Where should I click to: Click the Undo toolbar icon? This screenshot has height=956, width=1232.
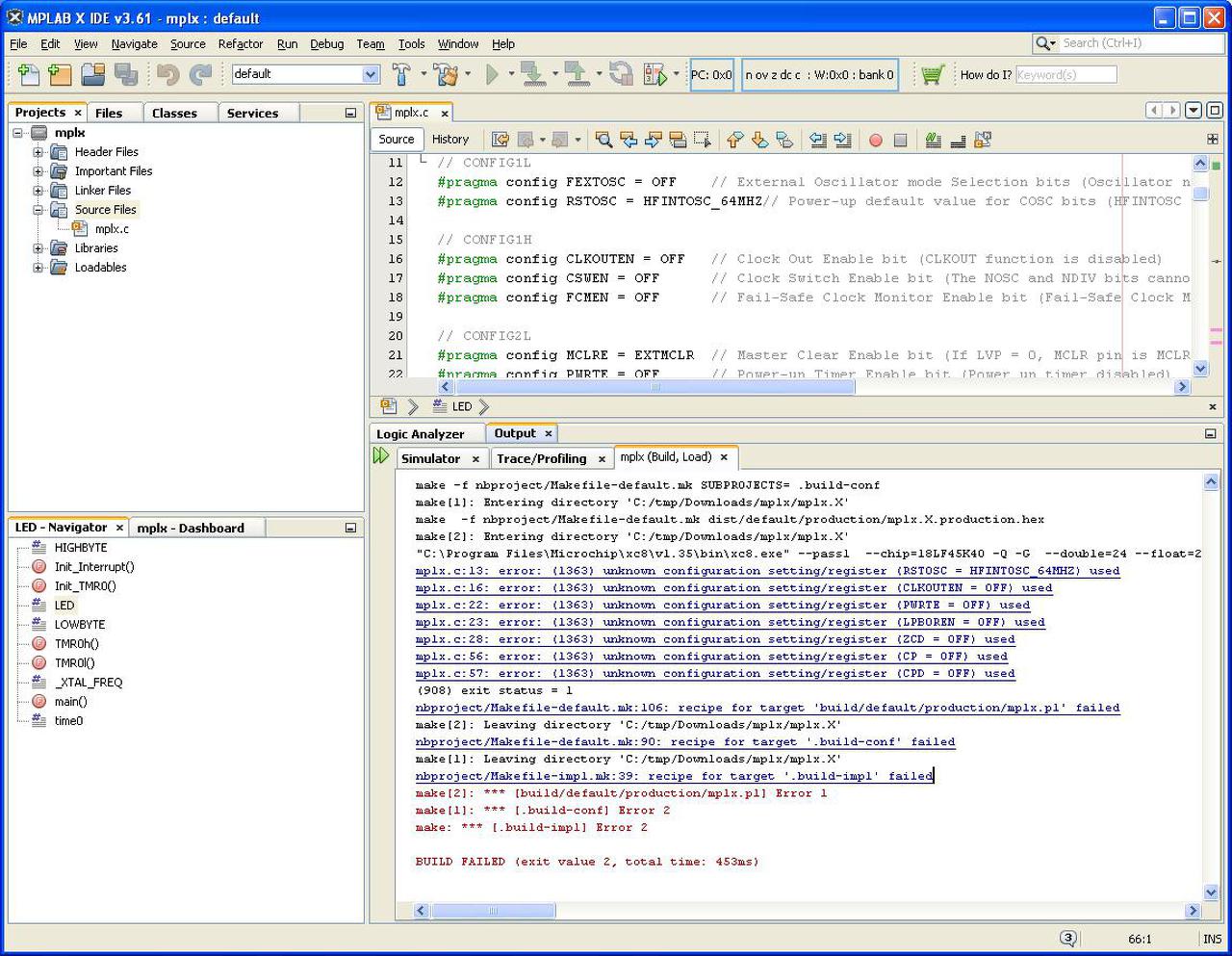[x=167, y=74]
